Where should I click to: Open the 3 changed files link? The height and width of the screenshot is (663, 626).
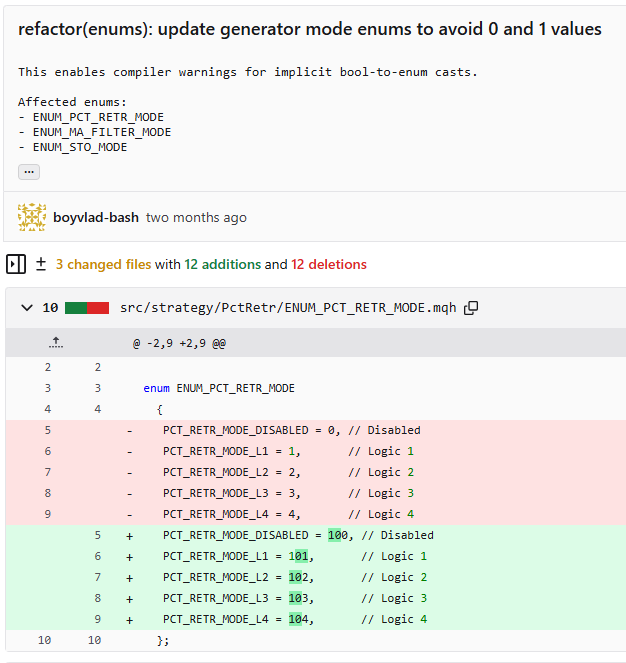[x=103, y=265]
